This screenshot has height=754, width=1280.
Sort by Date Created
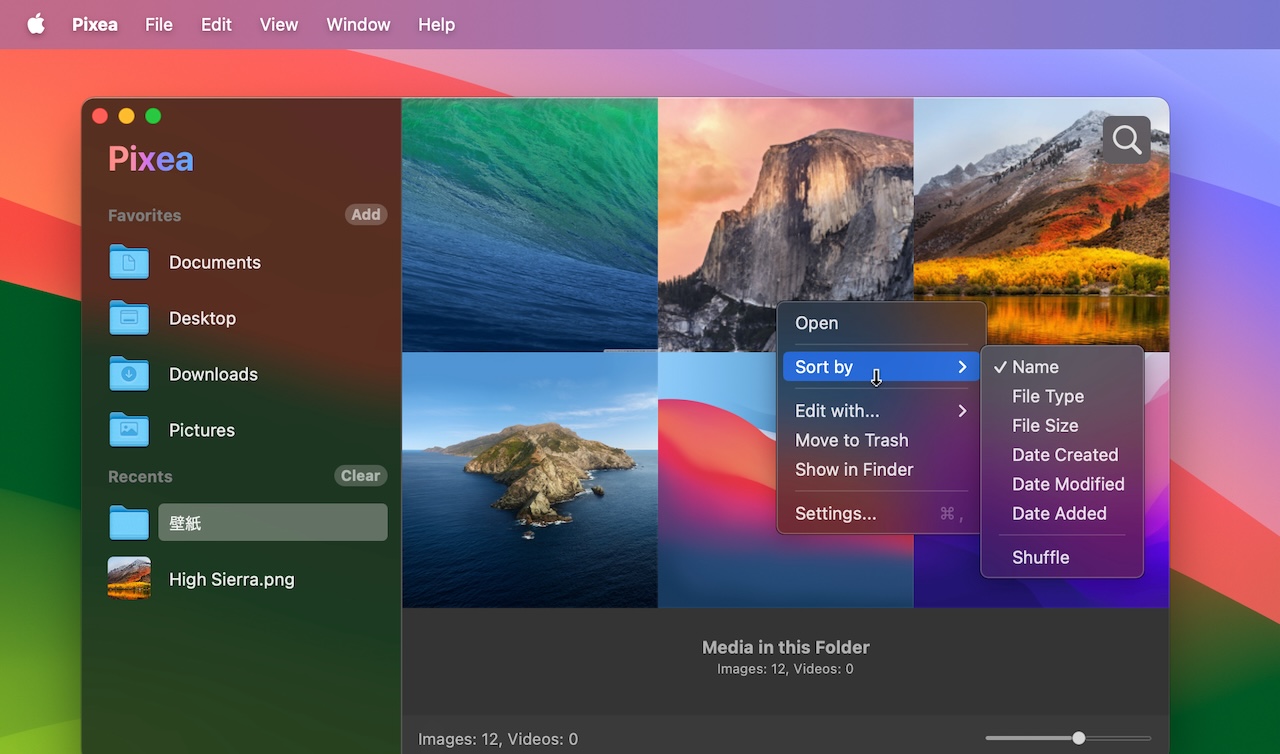pyautogui.click(x=1062, y=455)
